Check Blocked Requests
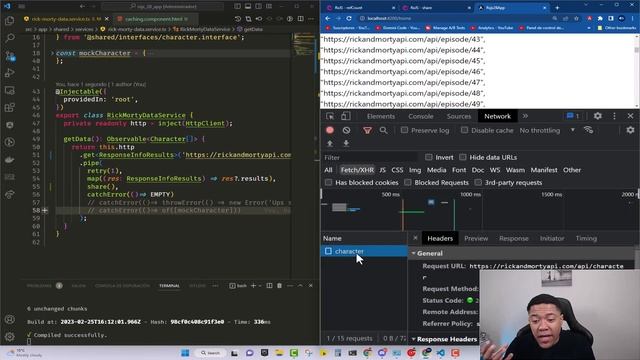This screenshot has height=360, width=640. tap(407, 182)
